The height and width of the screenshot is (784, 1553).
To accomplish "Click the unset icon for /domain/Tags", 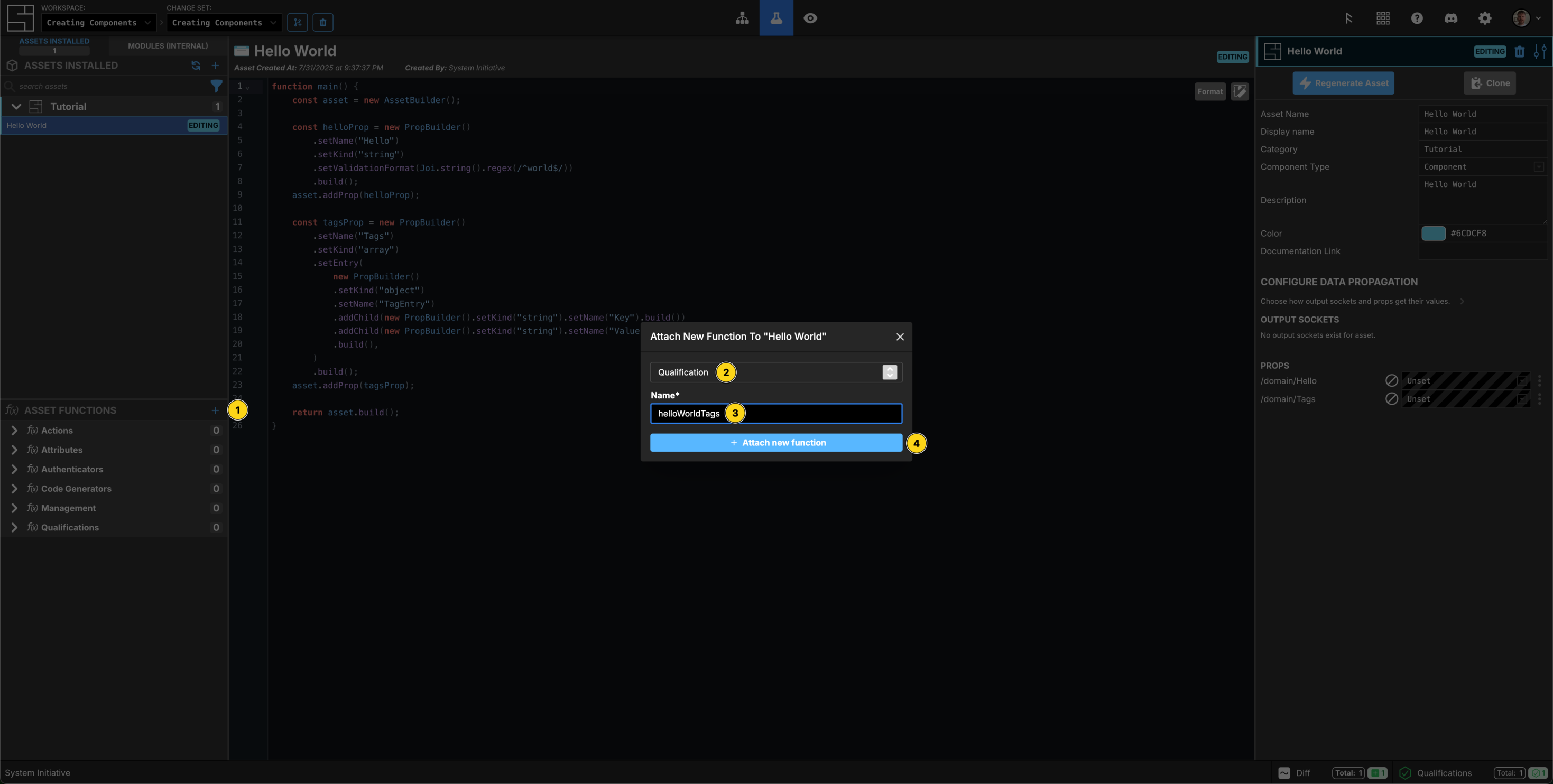I will pos(1391,399).
